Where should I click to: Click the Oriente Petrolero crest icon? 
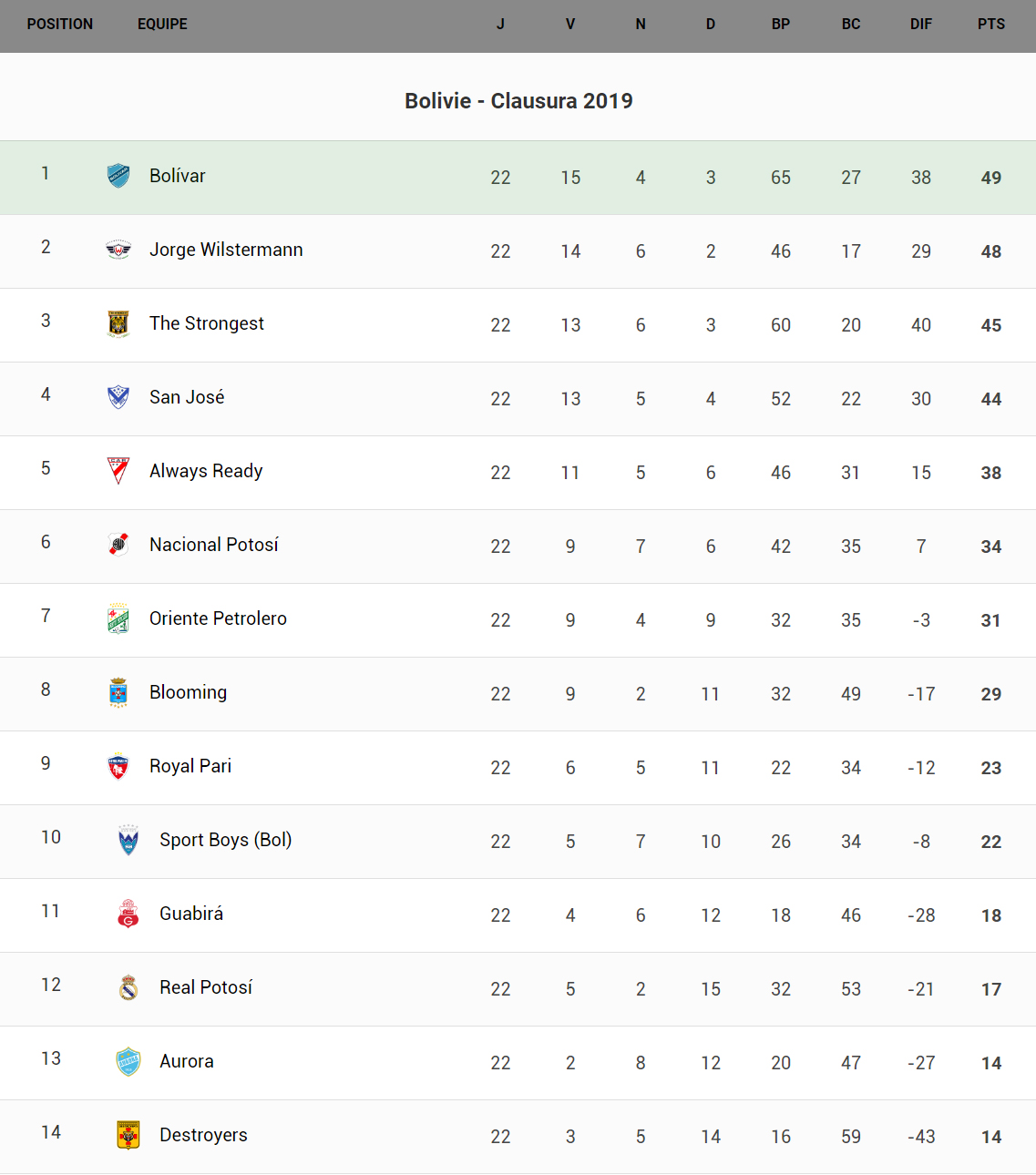coord(118,618)
